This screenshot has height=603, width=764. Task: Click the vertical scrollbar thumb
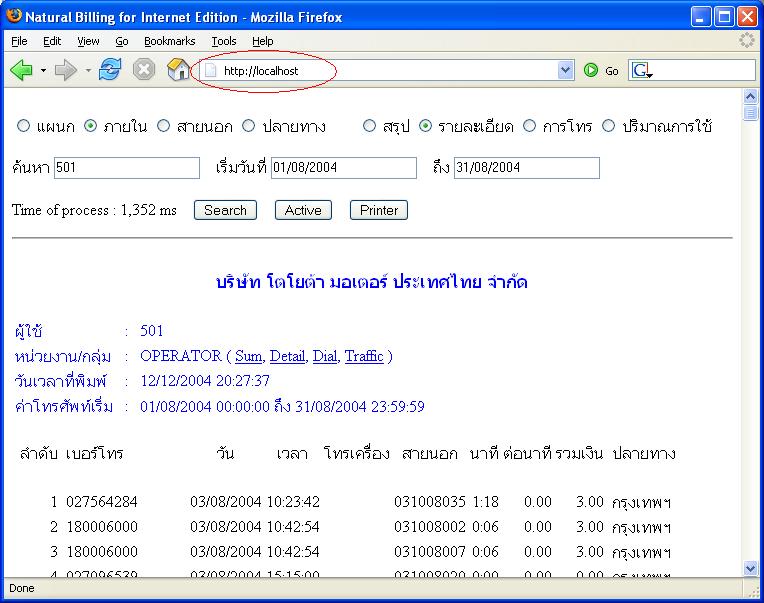[750, 113]
